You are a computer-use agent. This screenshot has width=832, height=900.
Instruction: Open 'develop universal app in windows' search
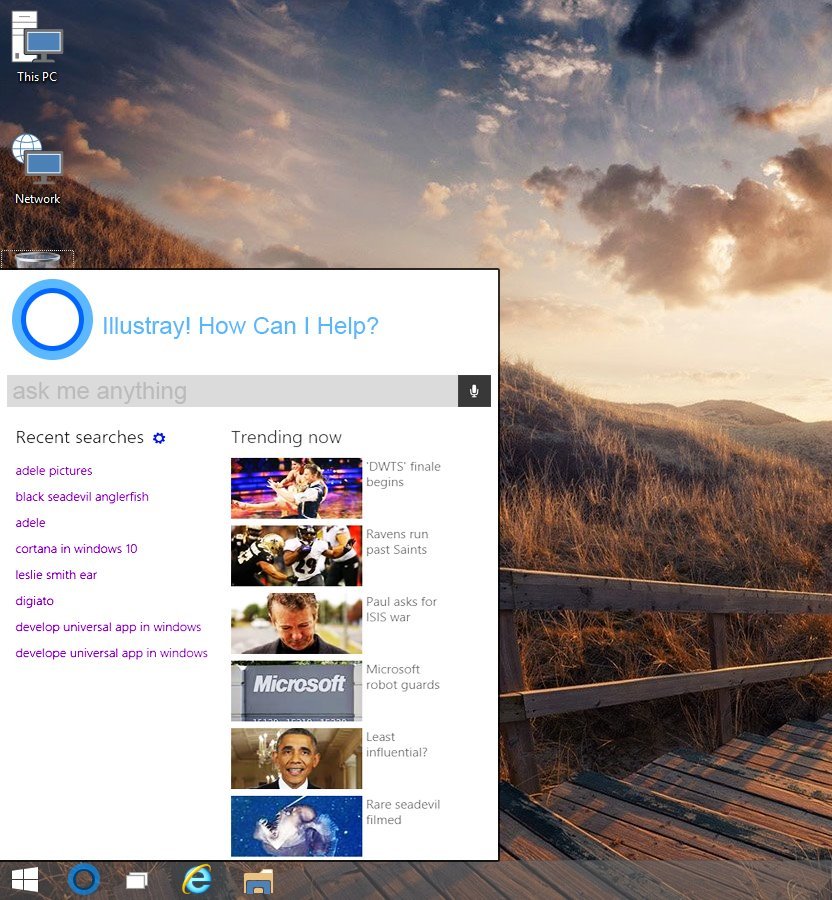(108, 627)
